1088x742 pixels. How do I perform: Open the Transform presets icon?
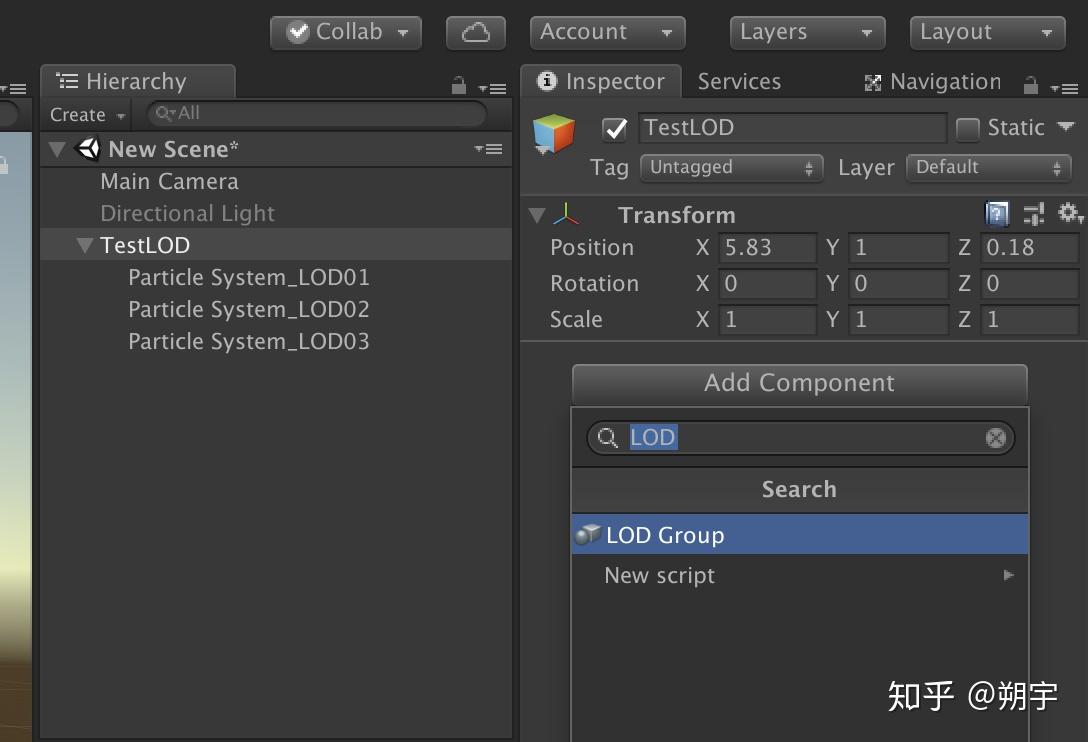1034,214
